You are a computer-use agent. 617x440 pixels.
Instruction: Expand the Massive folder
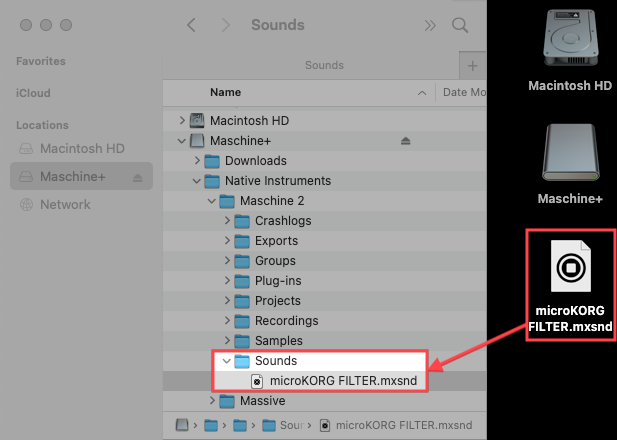click(x=212, y=401)
